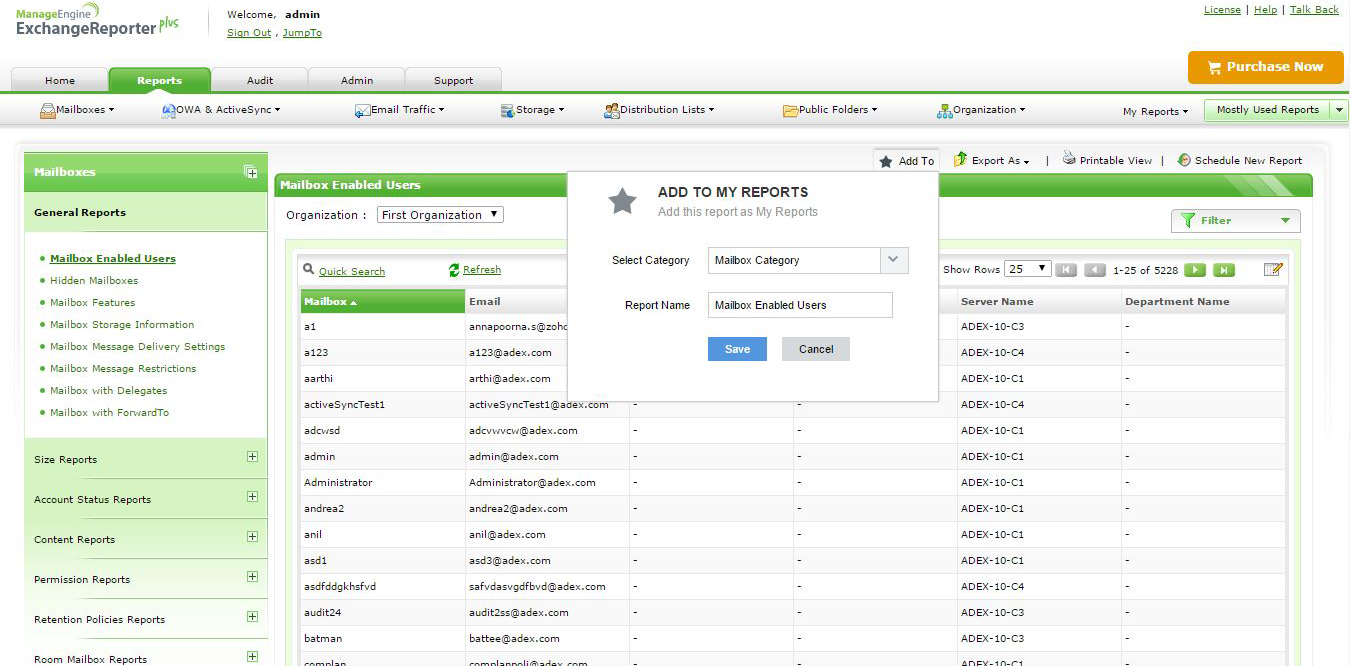
Task: Sort by Server Name column header
Action: pos(1039,301)
